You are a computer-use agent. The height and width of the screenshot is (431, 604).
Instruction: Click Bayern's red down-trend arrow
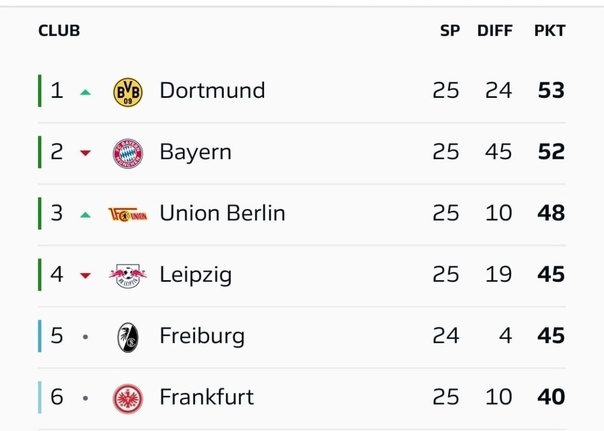tap(86, 153)
